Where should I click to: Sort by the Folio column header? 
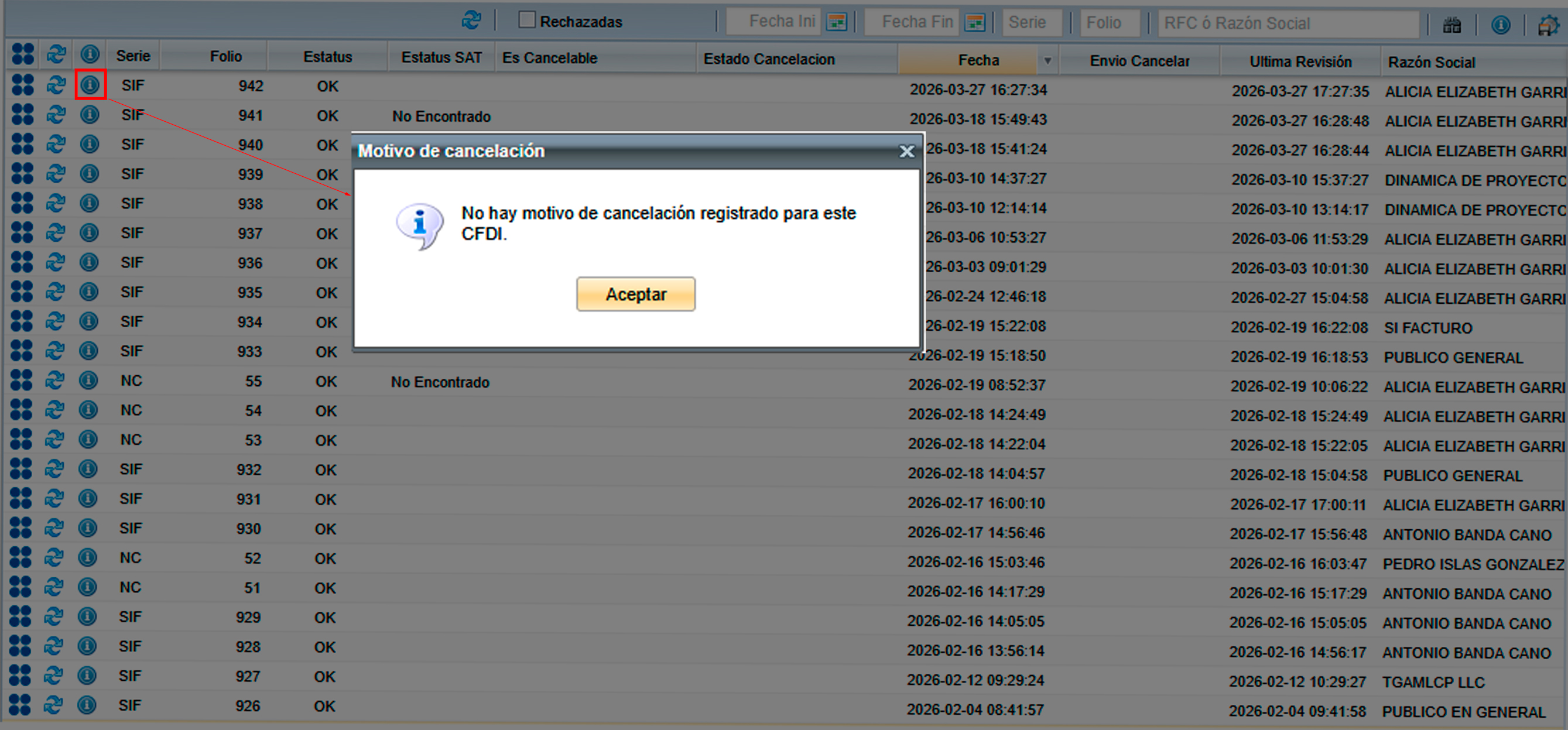tap(226, 57)
